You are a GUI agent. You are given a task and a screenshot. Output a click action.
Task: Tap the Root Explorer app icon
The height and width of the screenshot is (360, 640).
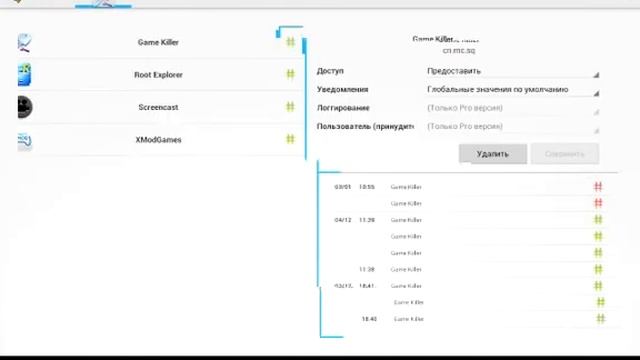click(x=24, y=75)
